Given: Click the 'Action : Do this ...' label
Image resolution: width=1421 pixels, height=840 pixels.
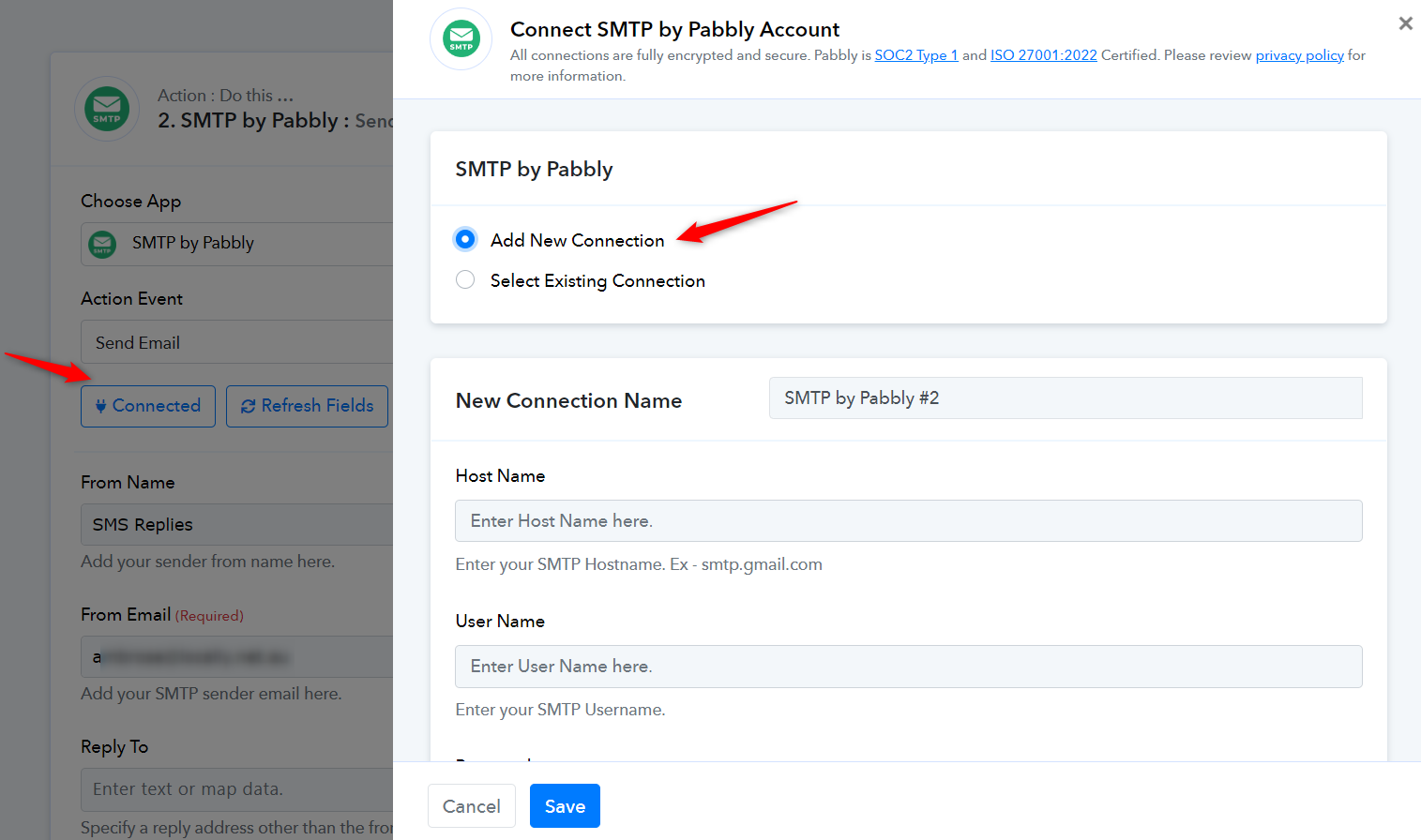Looking at the screenshot, I should [225, 96].
